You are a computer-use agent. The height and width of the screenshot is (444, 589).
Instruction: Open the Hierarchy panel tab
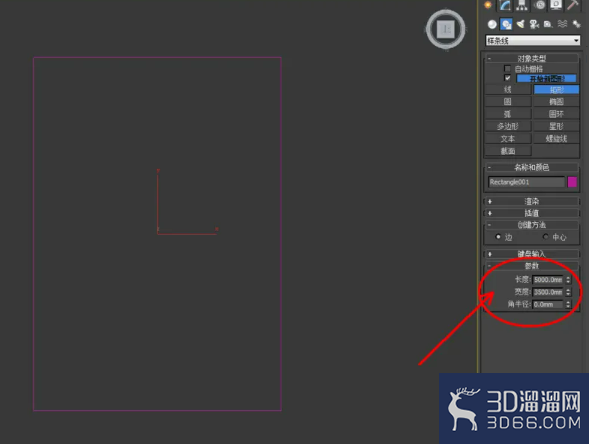tap(522, 5)
